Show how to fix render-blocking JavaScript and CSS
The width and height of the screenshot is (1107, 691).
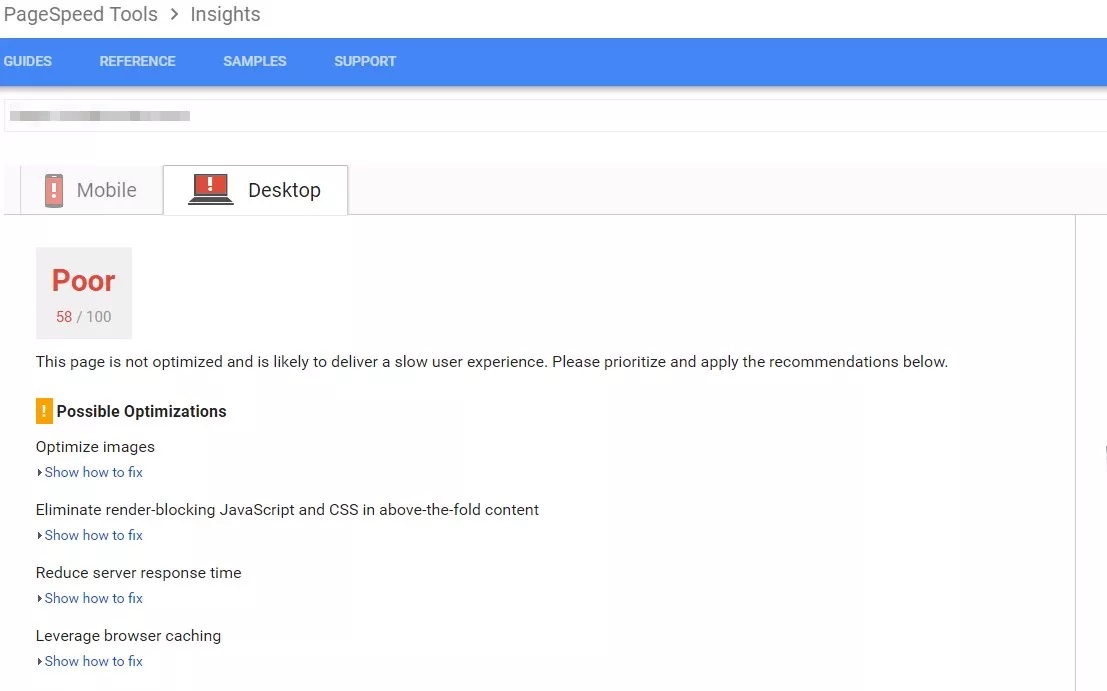pos(93,535)
